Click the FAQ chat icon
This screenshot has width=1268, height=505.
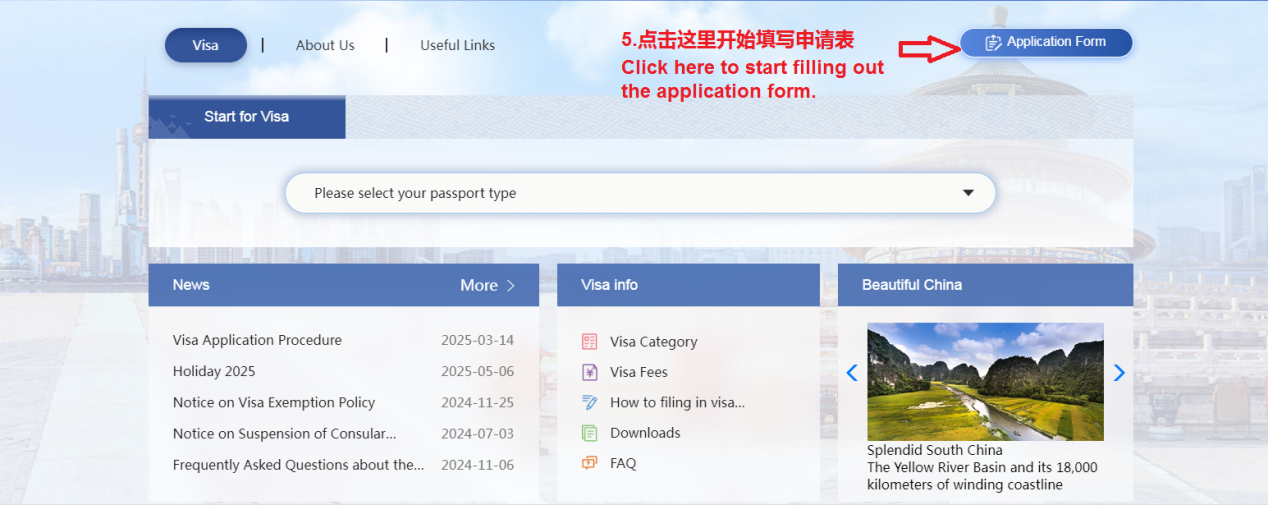click(590, 463)
